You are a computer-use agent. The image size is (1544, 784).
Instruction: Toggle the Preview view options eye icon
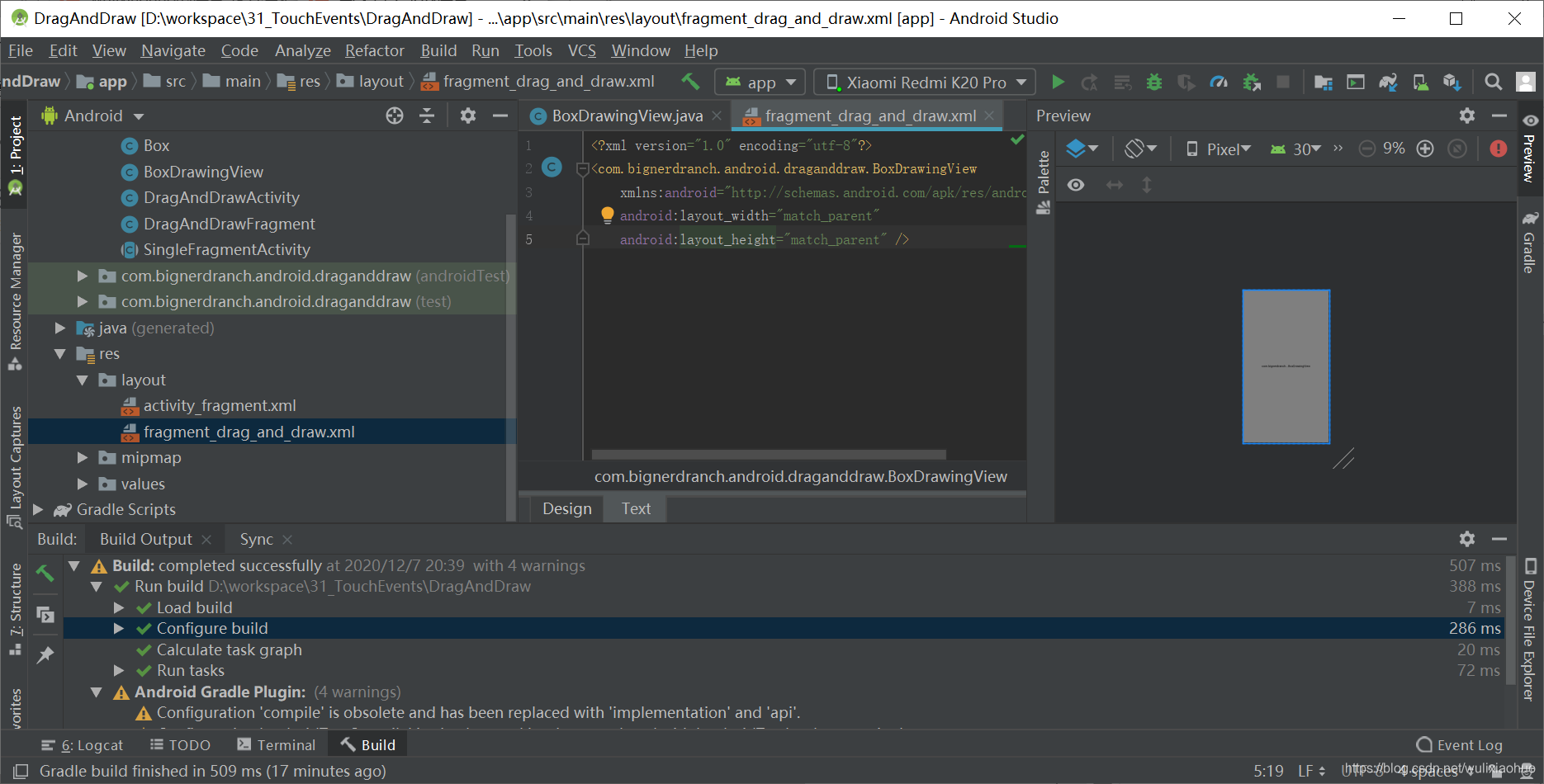tap(1076, 185)
